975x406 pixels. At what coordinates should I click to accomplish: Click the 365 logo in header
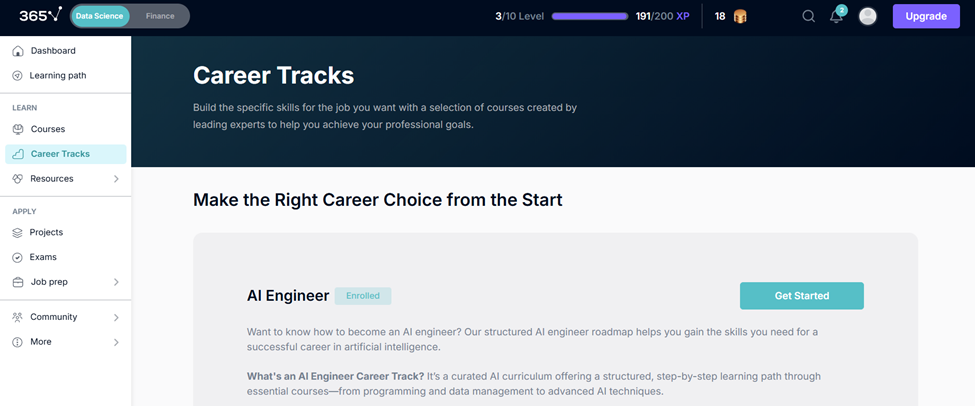40,15
